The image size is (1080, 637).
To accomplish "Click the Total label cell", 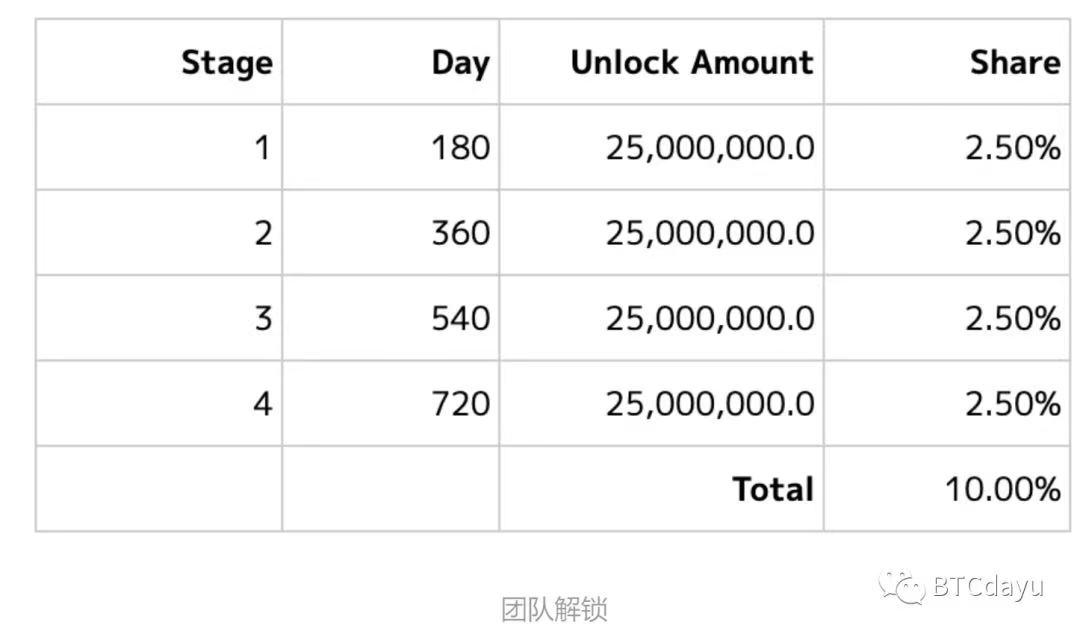I will (x=772, y=489).
